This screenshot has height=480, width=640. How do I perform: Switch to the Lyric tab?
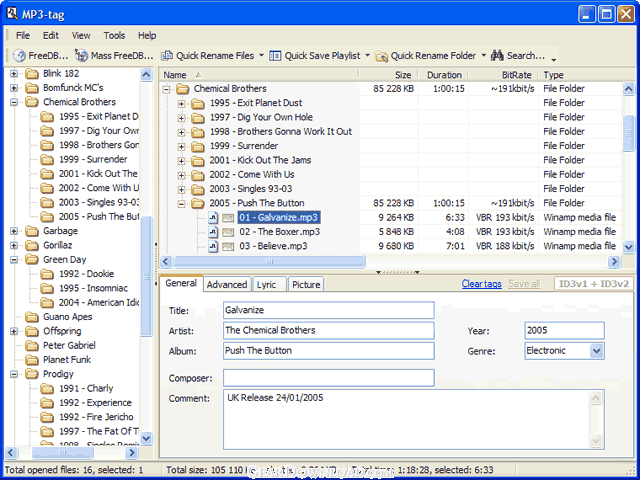pyautogui.click(x=267, y=284)
